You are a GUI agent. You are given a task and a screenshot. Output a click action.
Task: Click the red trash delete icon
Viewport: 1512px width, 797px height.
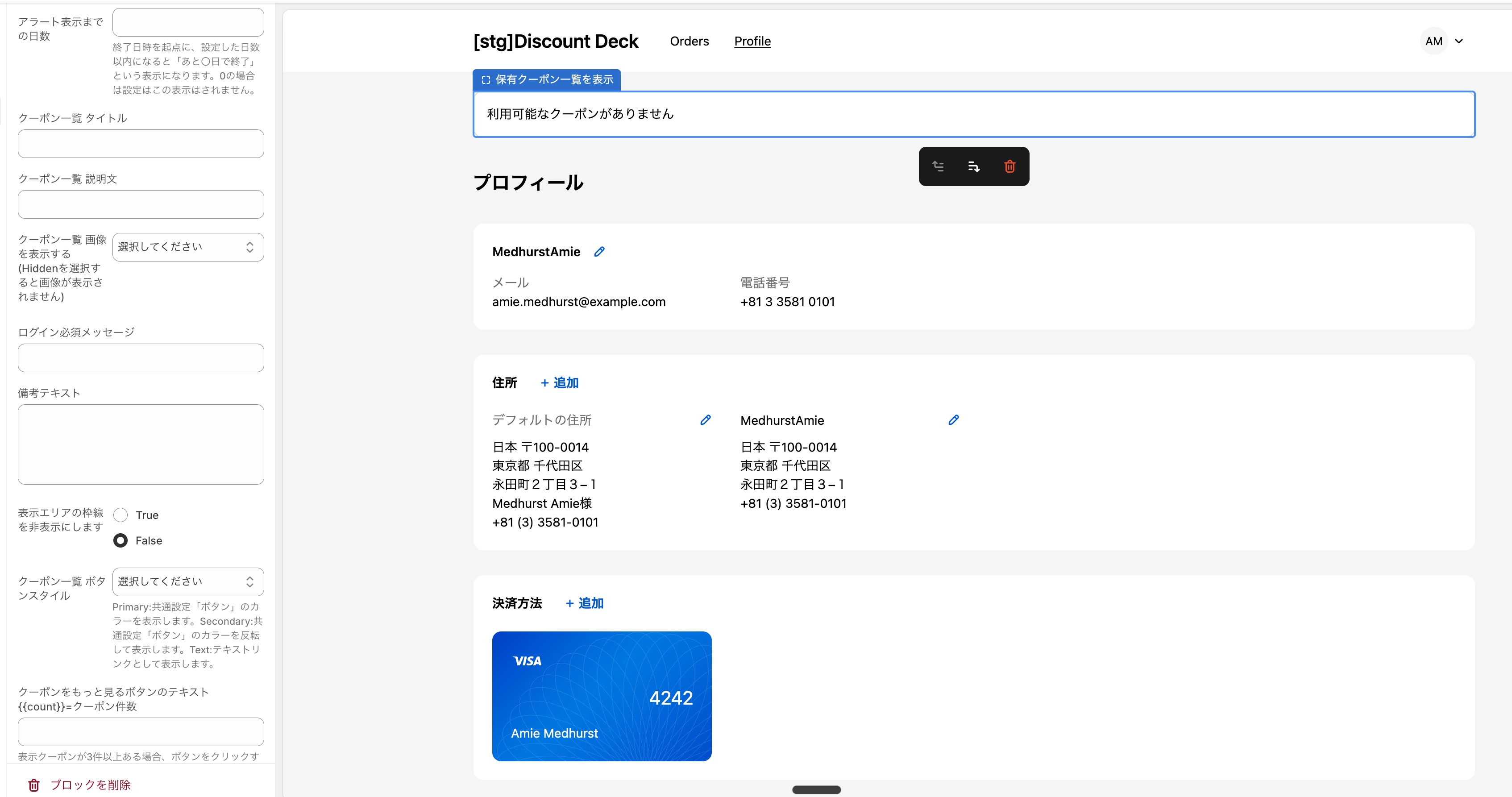coord(1009,167)
